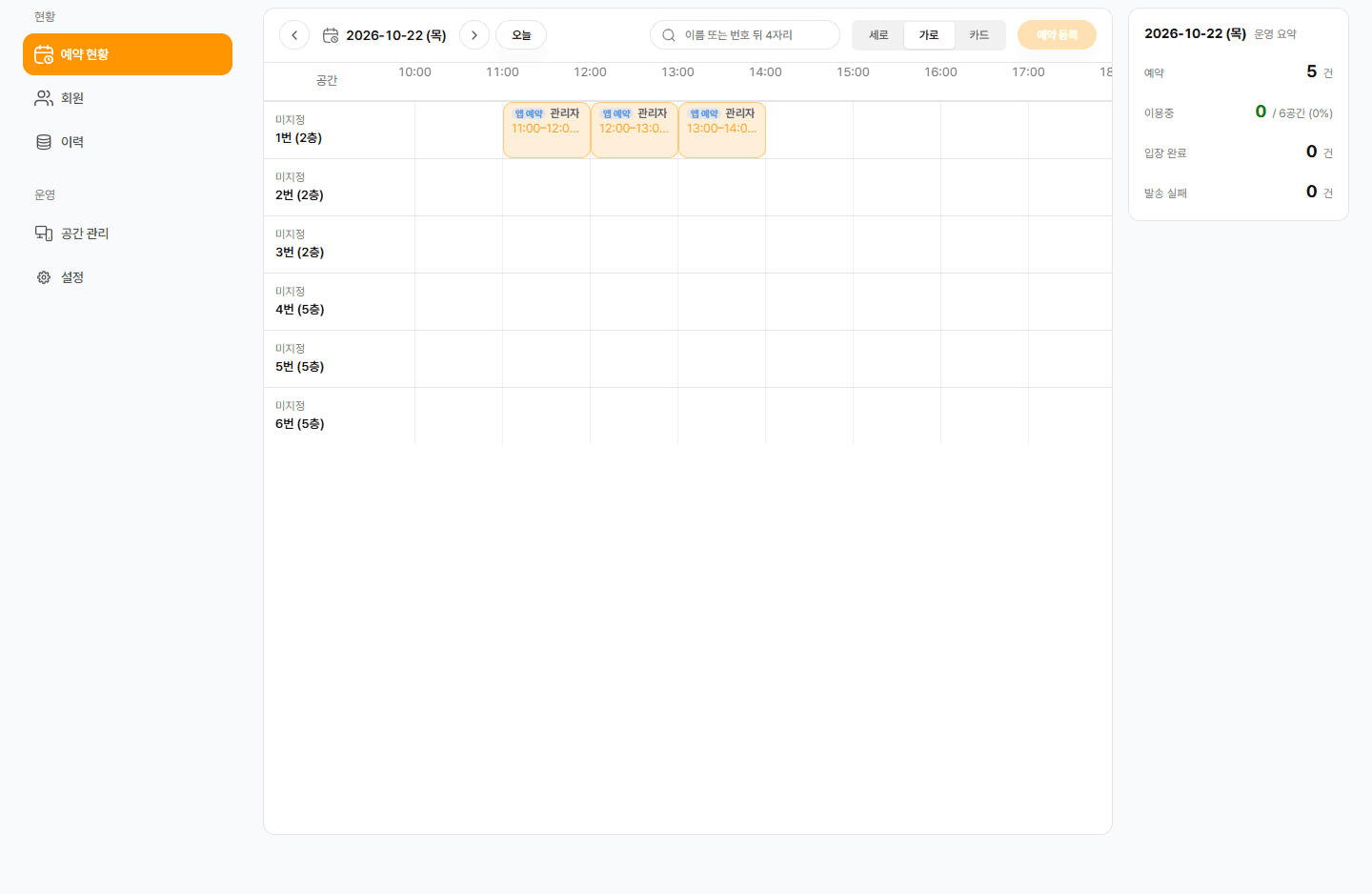Jump to today with 오늘 button
Image resolution: width=1372 pixels, height=894 pixels.
(521, 35)
